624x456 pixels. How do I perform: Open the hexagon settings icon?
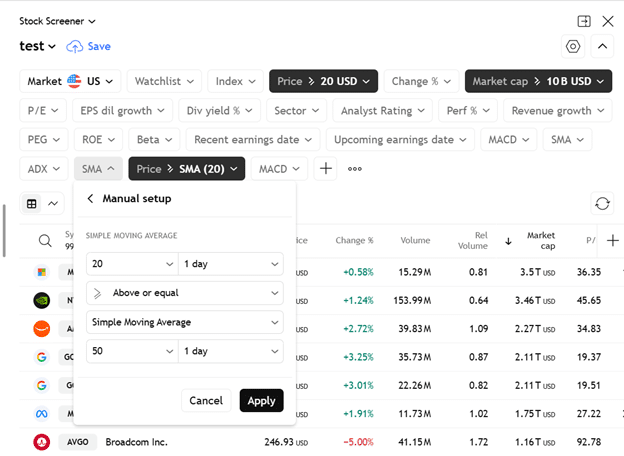click(x=573, y=46)
